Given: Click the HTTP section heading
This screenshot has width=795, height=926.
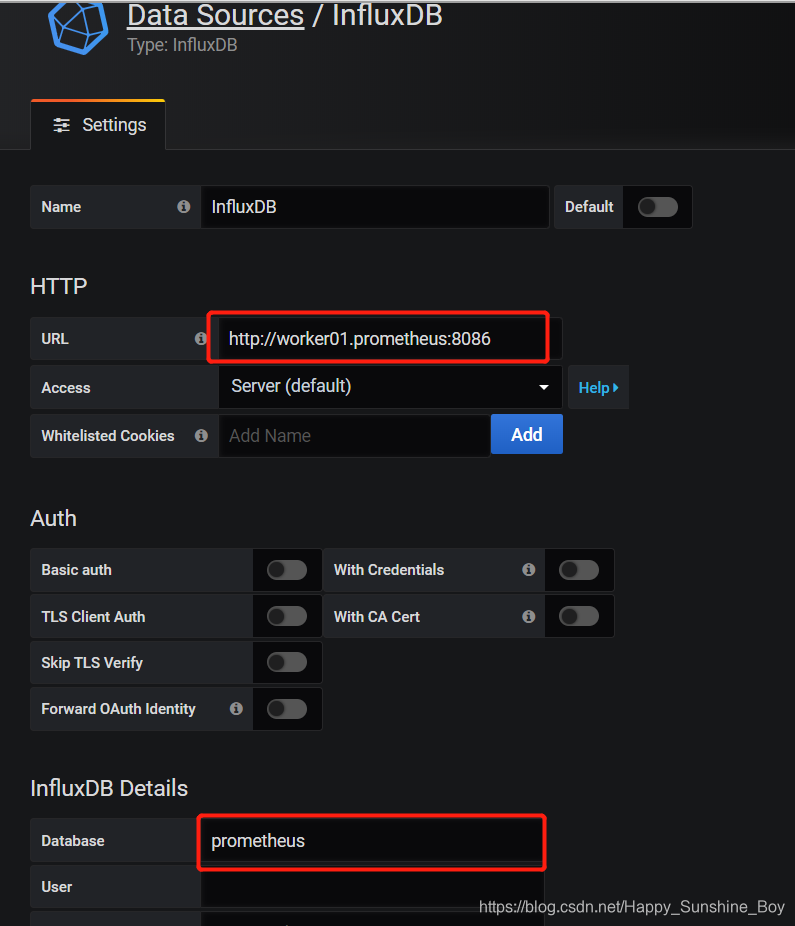Looking at the screenshot, I should (x=58, y=286).
